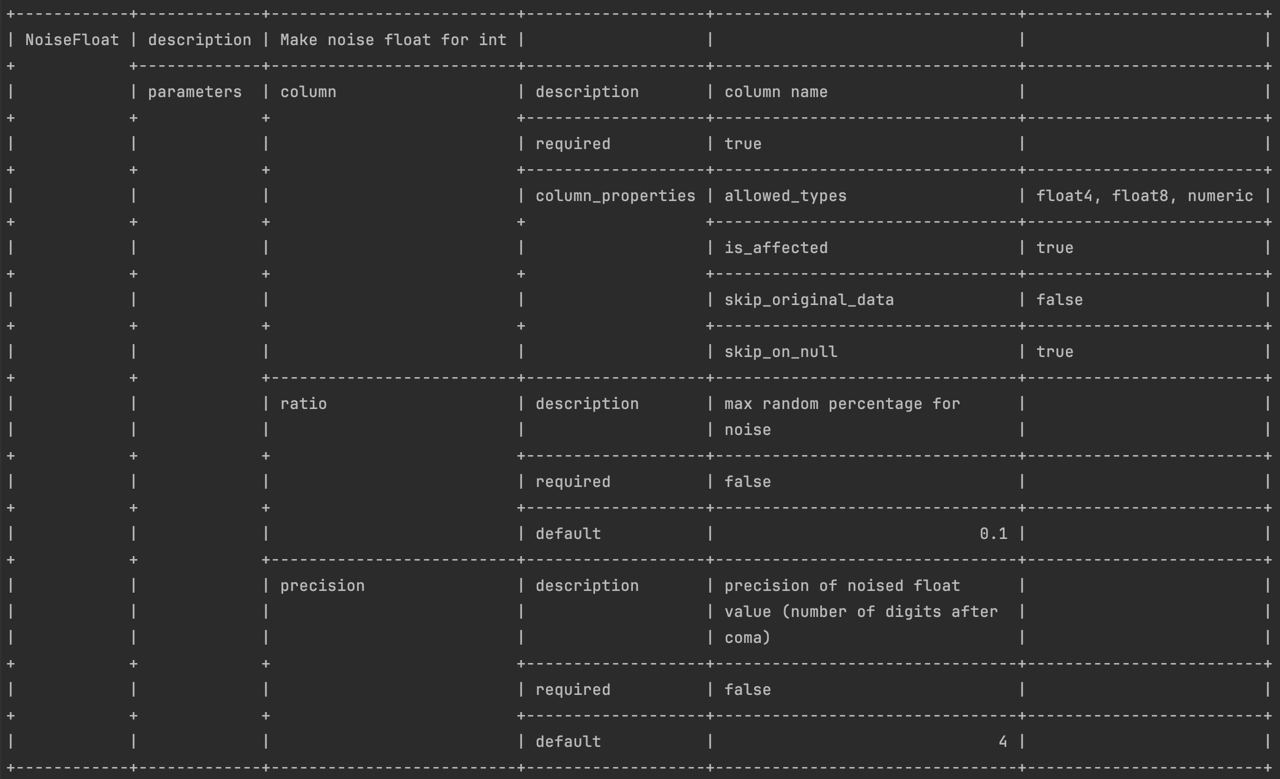The image size is (1280, 779).
Task: Click the parameters cell
Action: (195, 92)
